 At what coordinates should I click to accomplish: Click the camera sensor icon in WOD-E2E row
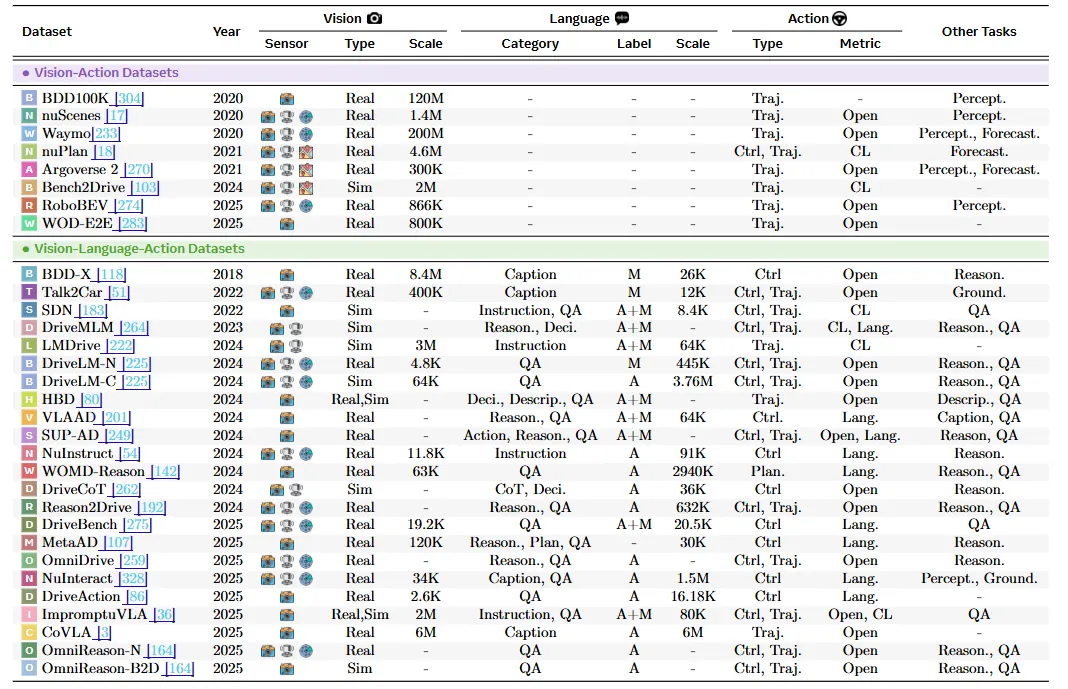point(287,223)
